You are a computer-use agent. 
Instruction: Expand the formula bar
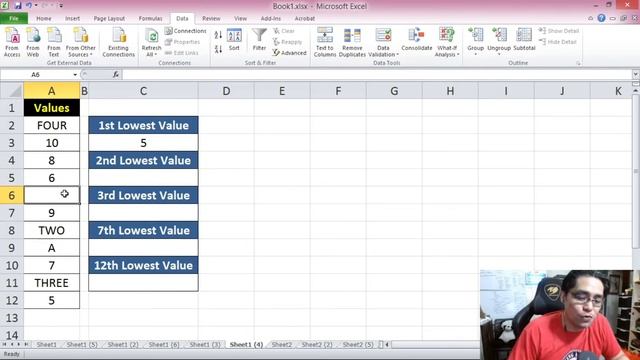(x=636, y=74)
